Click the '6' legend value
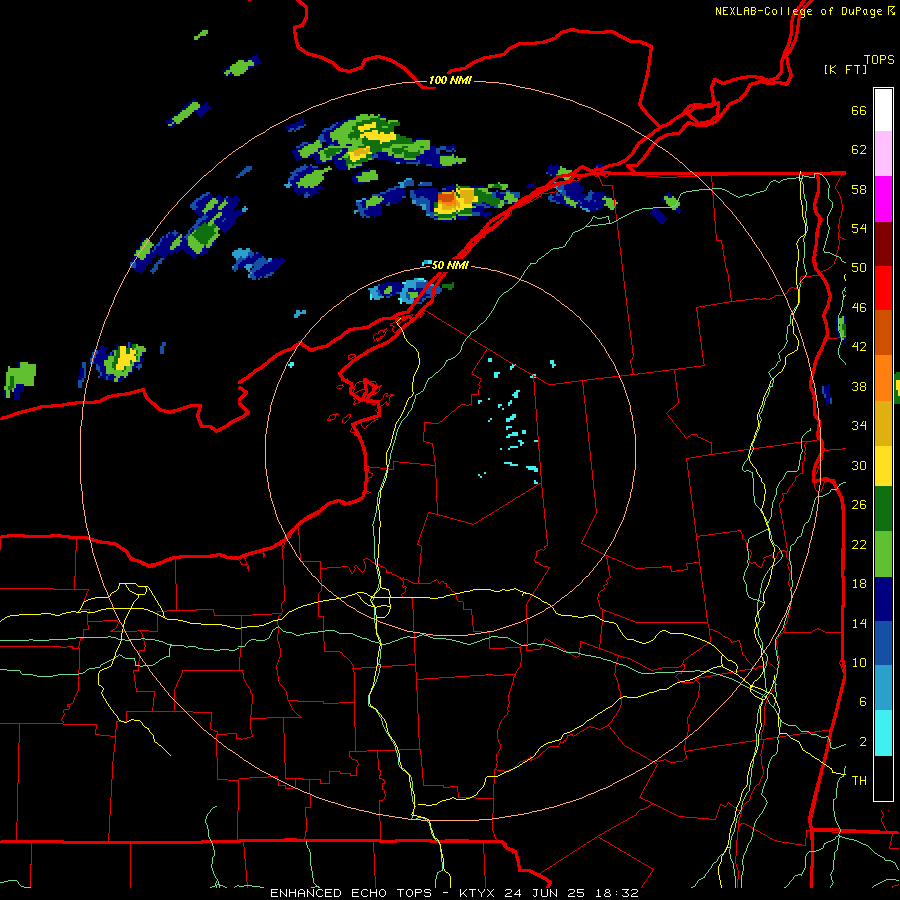 (x=863, y=702)
